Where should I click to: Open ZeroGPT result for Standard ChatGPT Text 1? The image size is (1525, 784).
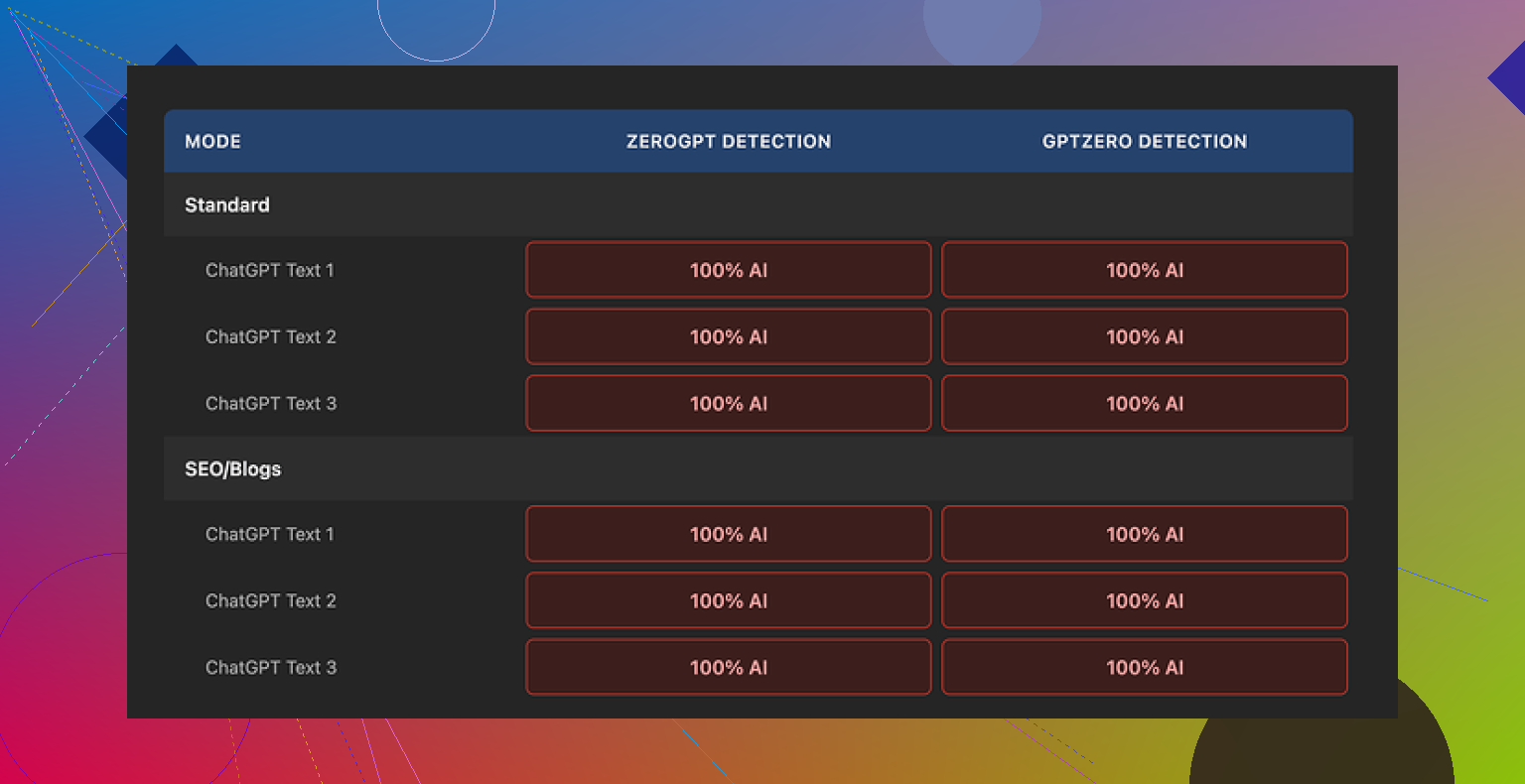pos(728,270)
